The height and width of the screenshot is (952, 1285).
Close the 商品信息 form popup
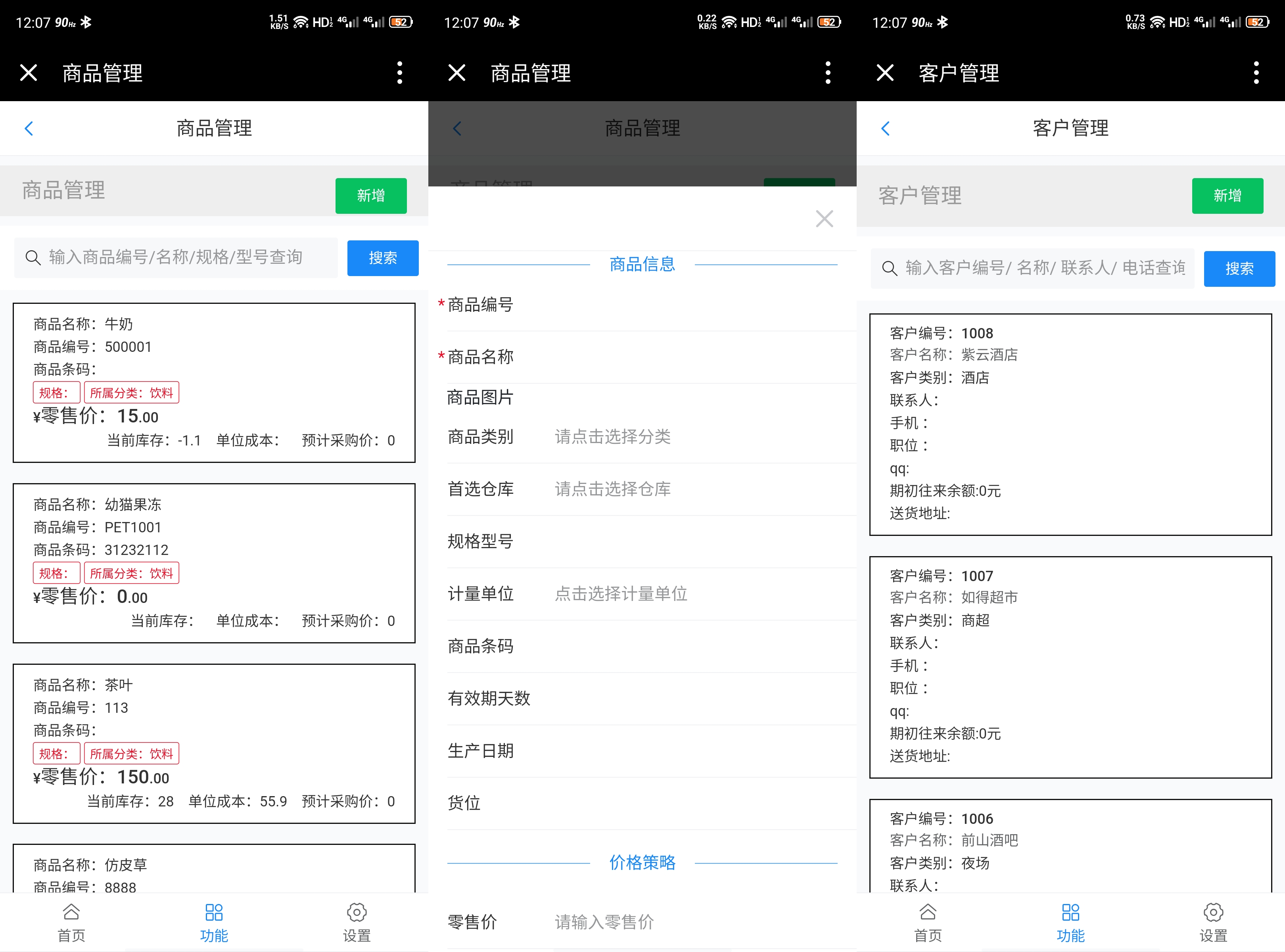pos(825,219)
